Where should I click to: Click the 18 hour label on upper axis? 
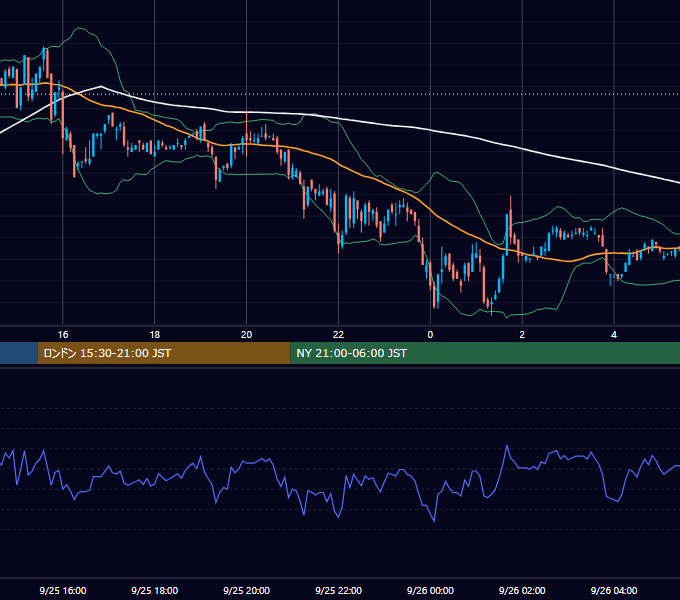pos(155,335)
